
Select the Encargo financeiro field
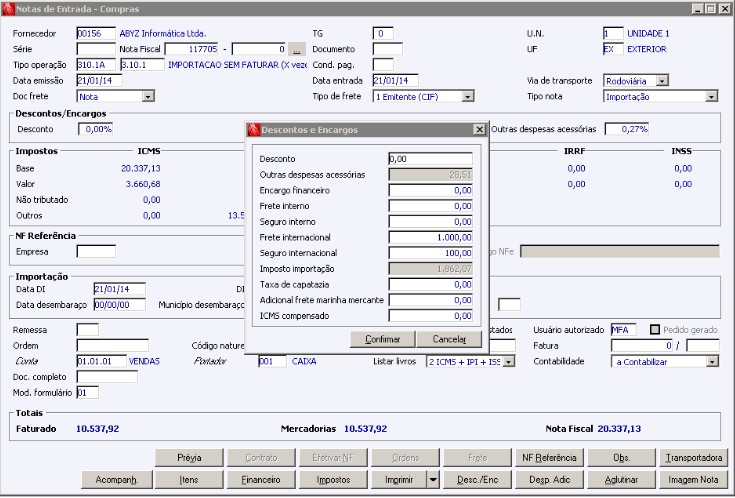tap(430, 190)
